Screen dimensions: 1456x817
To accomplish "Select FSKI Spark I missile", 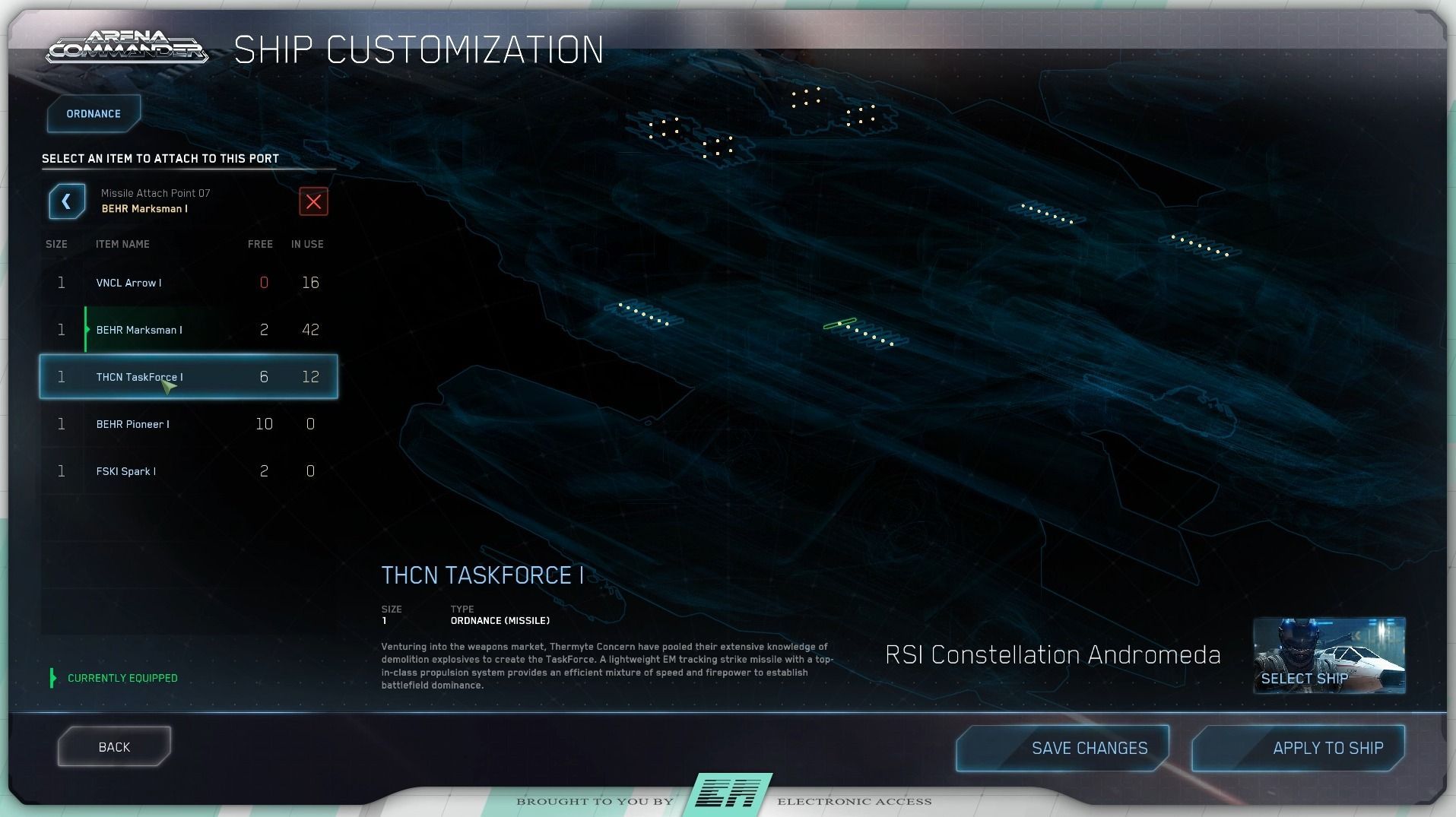I will tap(189, 471).
